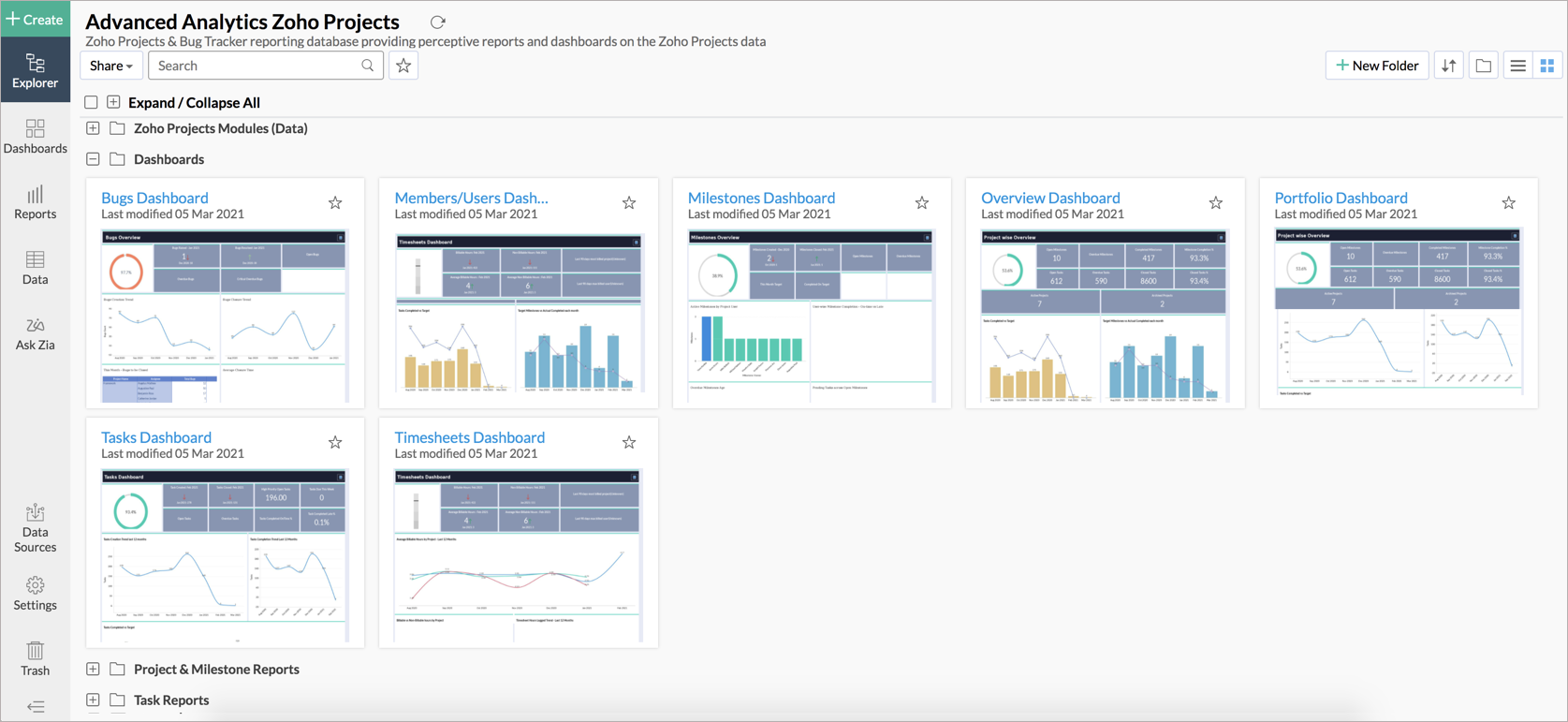Star the Milestones Dashboard
This screenshot has height=722, width=1568.
(922, 203)
